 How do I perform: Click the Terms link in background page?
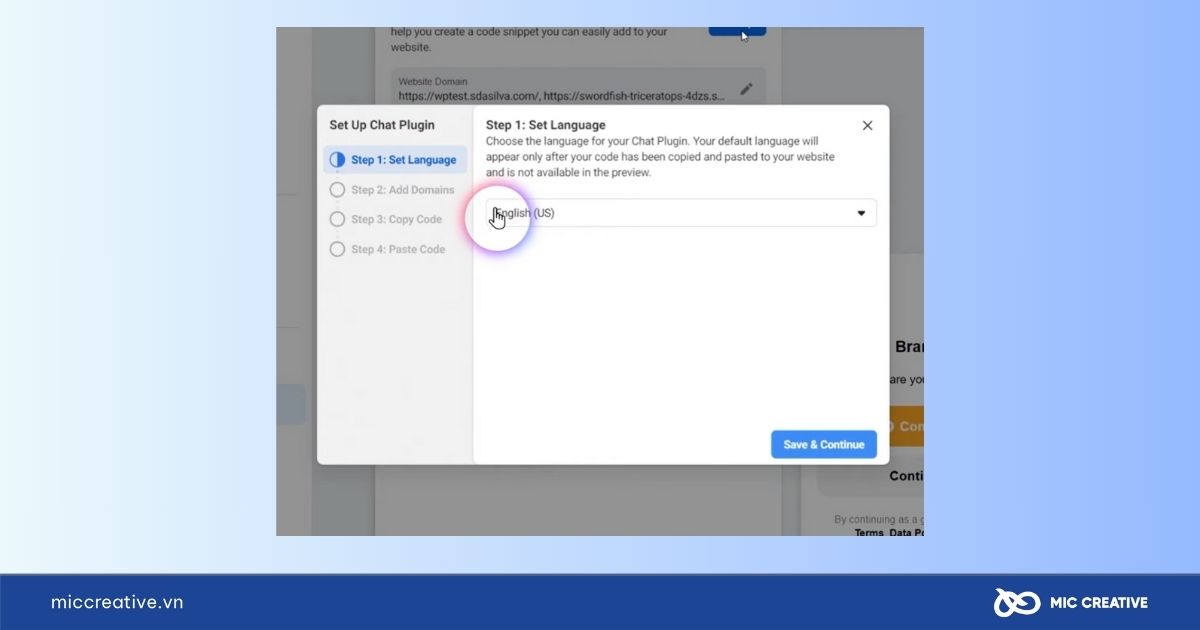pos(869,533)
